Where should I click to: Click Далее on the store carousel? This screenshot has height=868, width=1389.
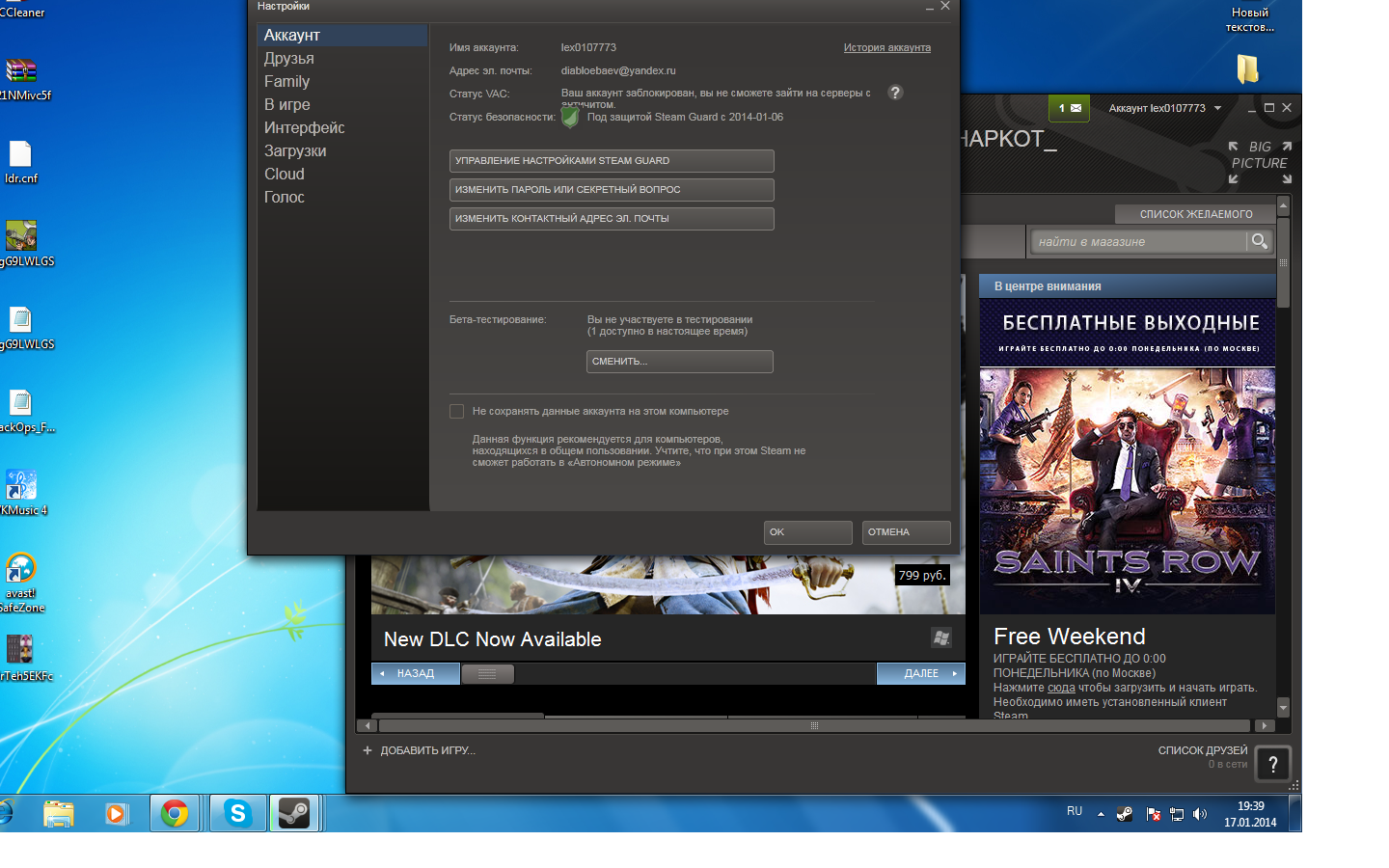click(921, 673)
